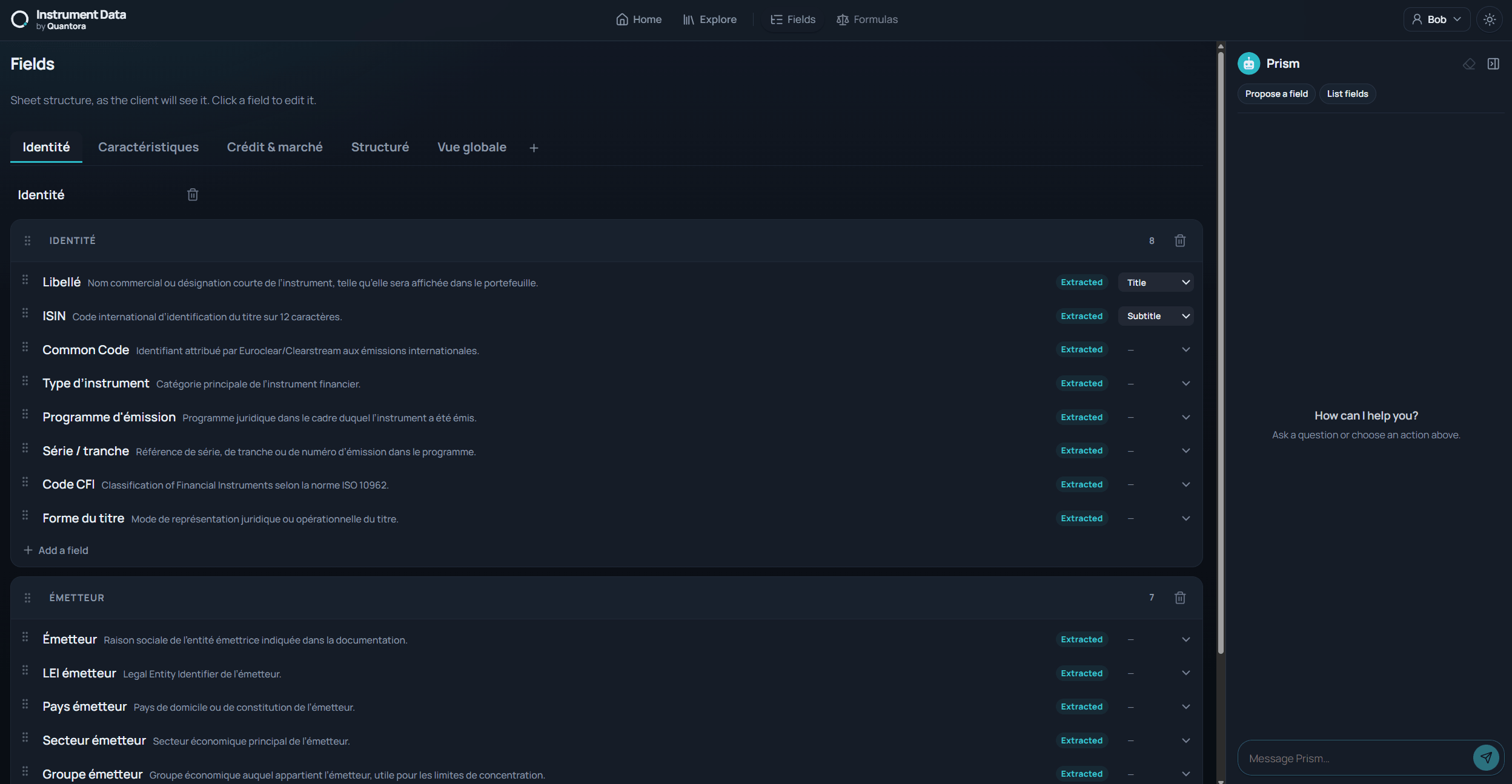Open Libellé role dropdown showing Title
This screenshot has width=1512, height=784.
1156,282
